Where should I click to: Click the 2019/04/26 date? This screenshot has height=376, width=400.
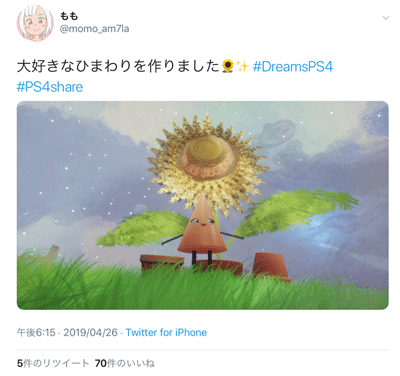pyautogui.click(x=90, y=332)
